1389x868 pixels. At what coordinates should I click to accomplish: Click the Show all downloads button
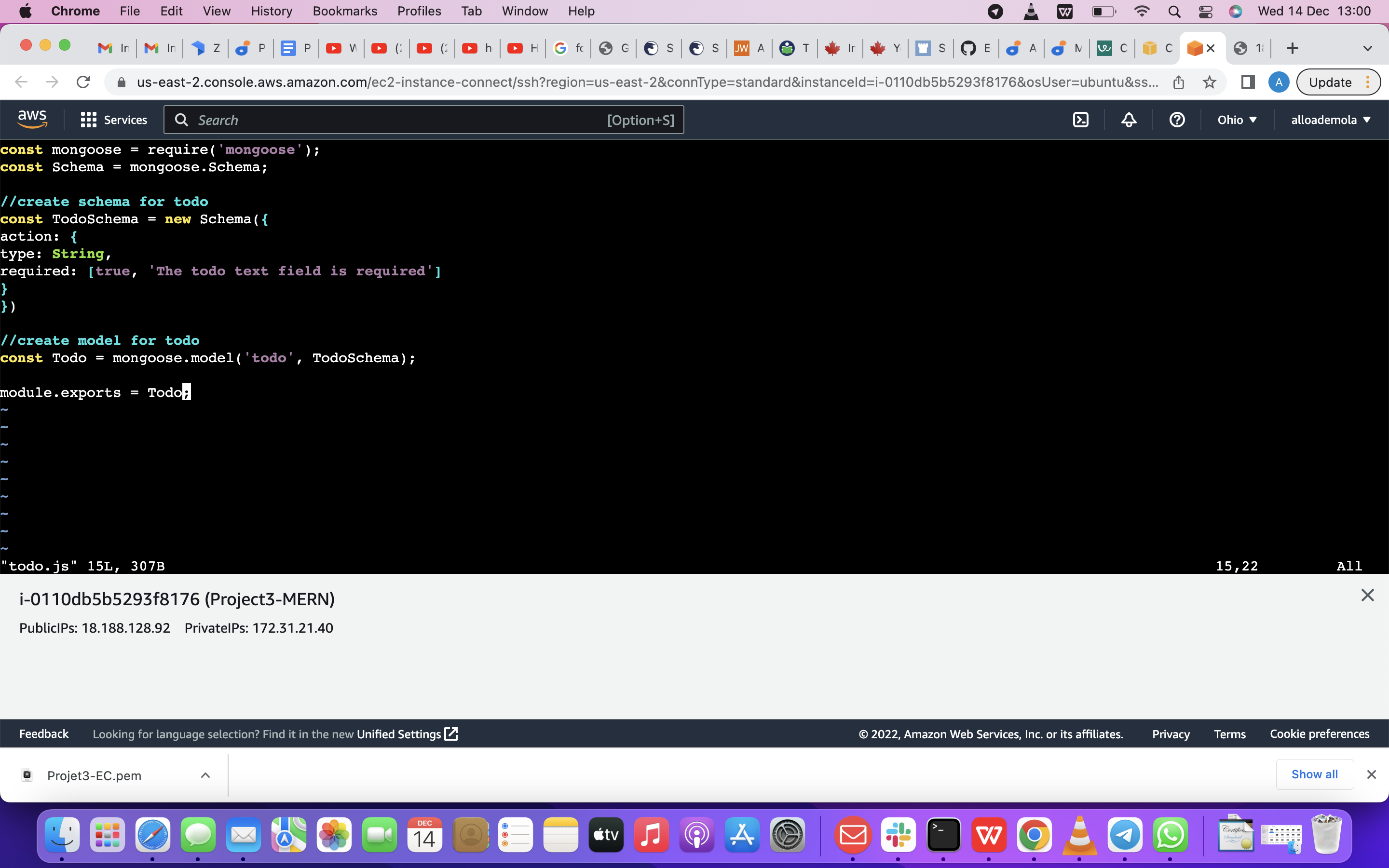click(x=1314, y=774)
